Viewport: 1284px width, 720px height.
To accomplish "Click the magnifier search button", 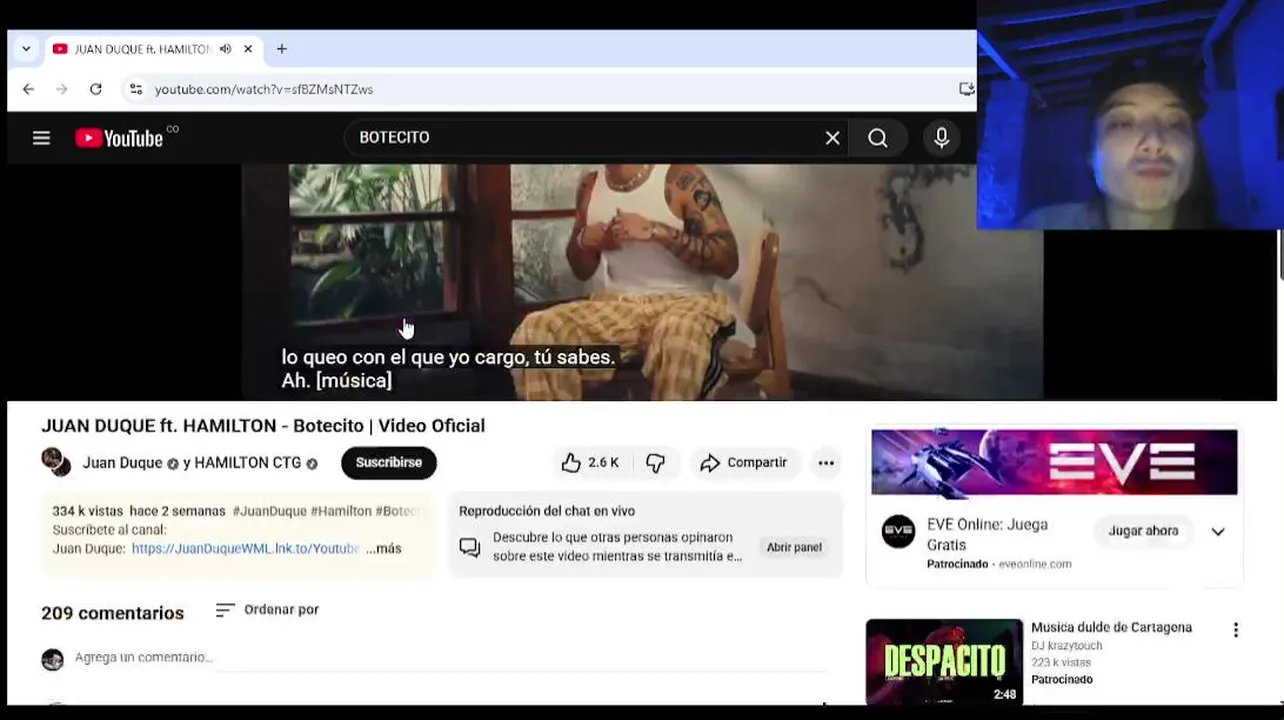I will pyautogui.click(x=877, y=138).
